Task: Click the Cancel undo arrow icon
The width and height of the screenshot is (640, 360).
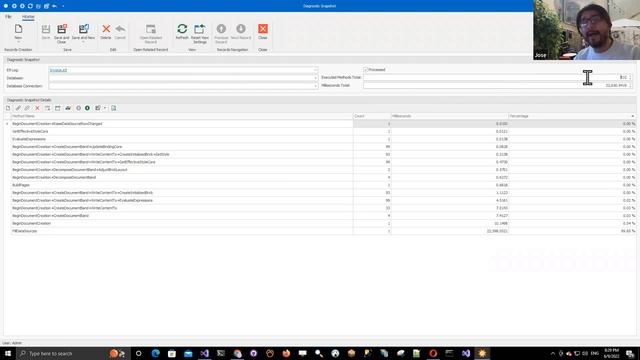Action: click(120, 29)
